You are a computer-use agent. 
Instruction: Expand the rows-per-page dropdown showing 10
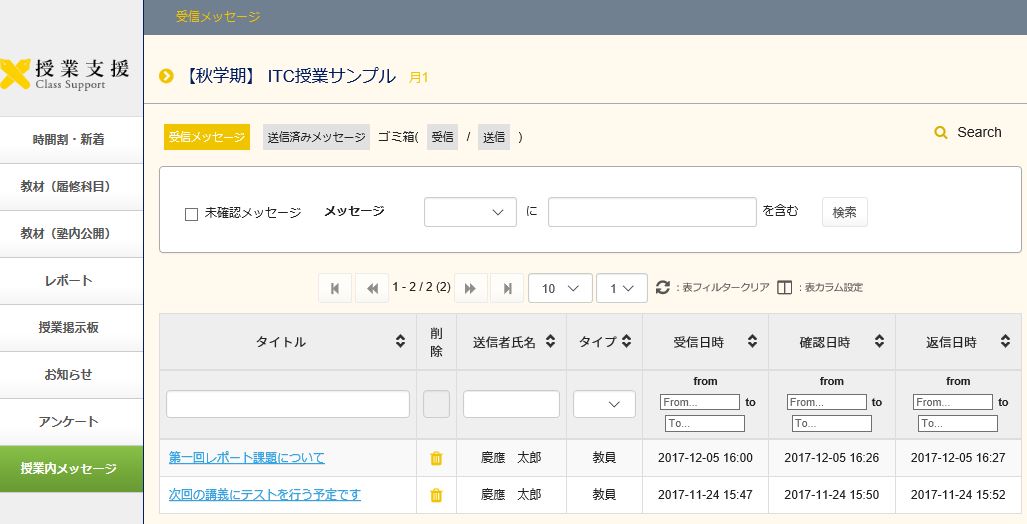(x=560, y=288)
